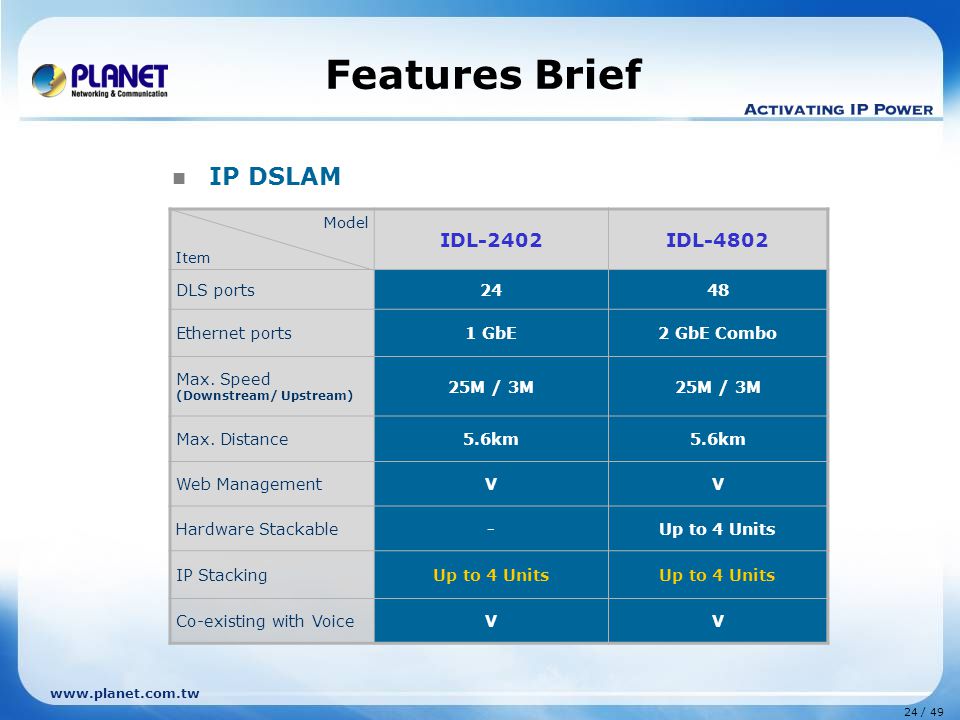This screenshot has height=720, width=960.
Task: Click '25M / 3M' under IDL-2402
Action: [491, 387]
